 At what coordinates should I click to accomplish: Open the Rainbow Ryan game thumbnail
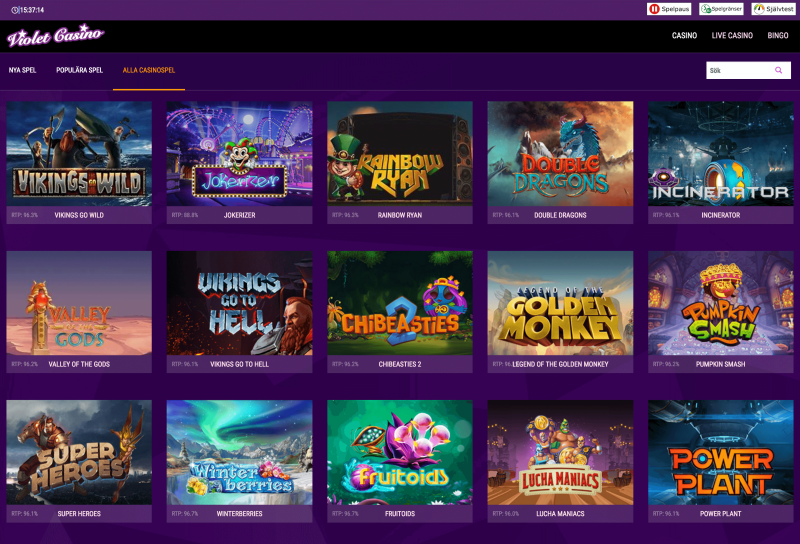pos(400,154)
